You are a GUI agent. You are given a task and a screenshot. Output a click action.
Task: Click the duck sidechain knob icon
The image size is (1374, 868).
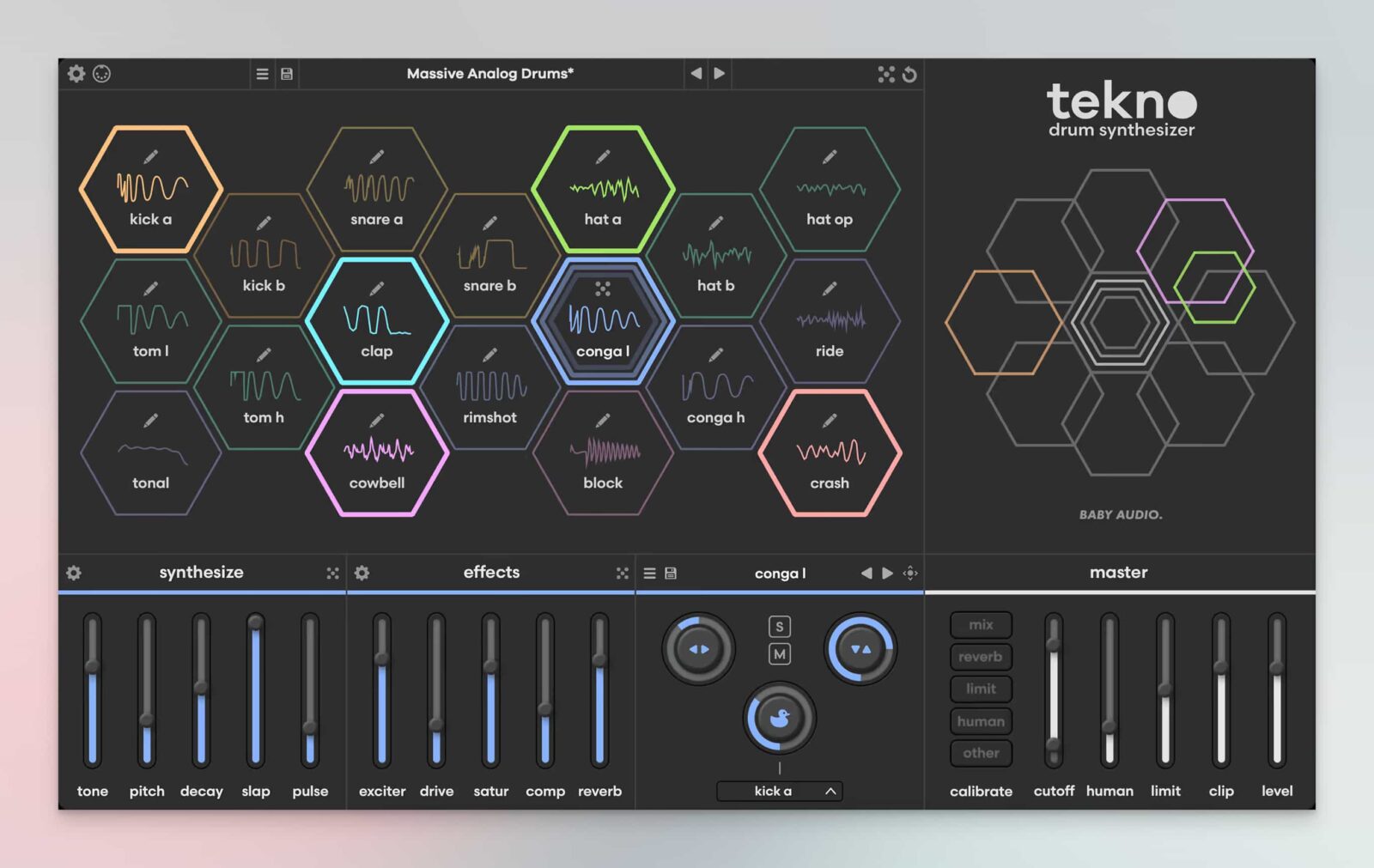779,718
